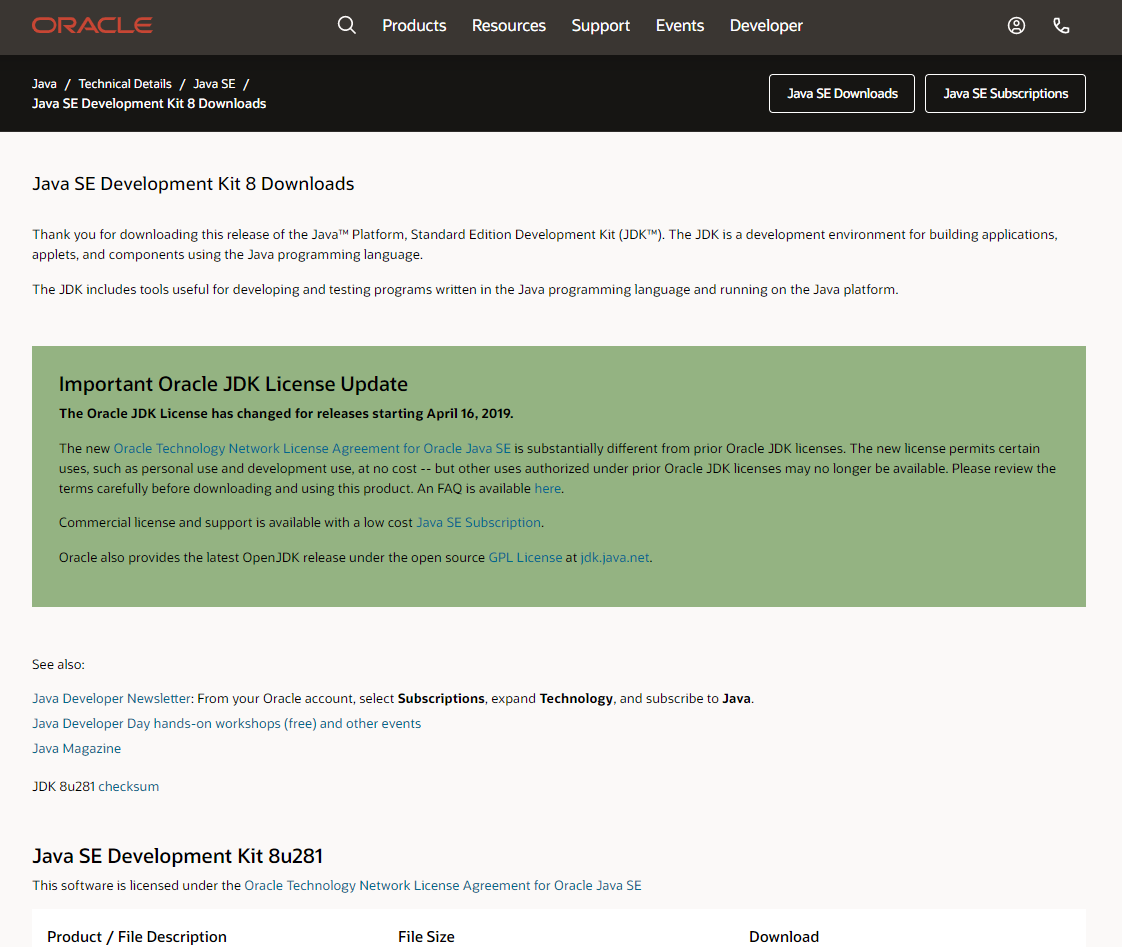
Task: Open the Resources menu
Action: click(509, 26)
